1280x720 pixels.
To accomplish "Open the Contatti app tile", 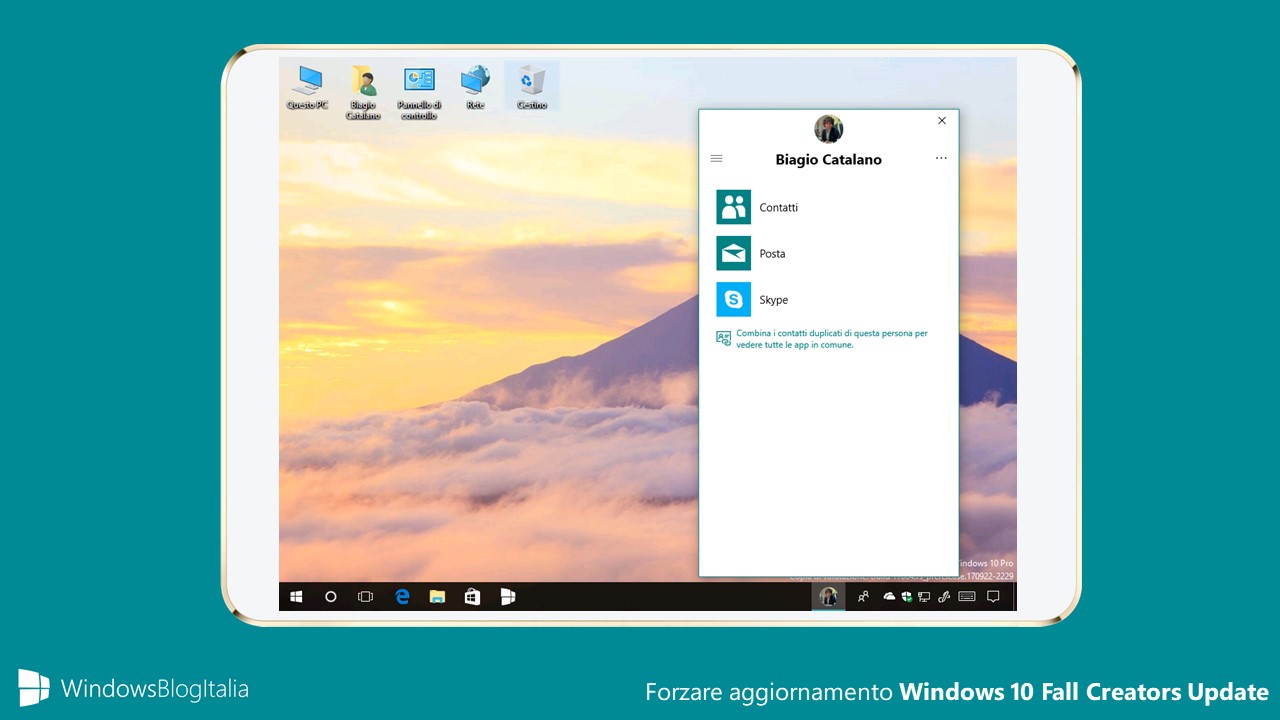I will tap(733, 207).
